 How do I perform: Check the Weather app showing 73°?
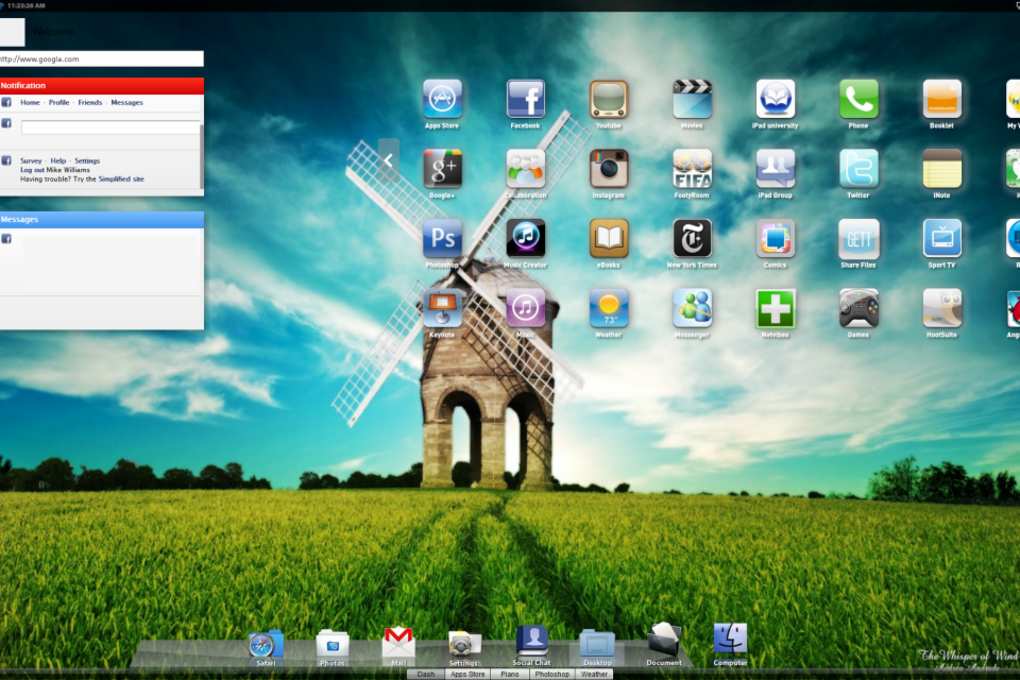[609, 308]
